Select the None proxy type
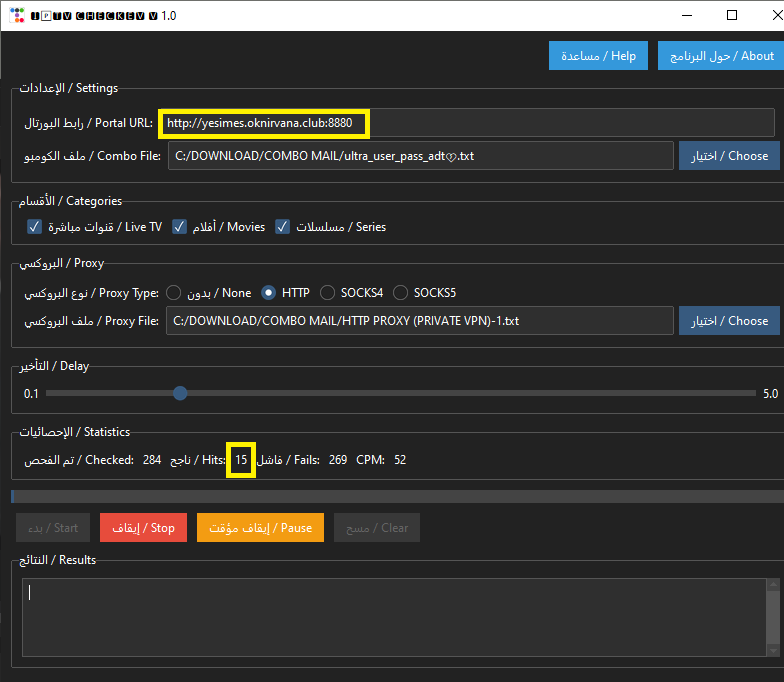The height and width of the screenshot is (682, 784). tap(173, 292)
